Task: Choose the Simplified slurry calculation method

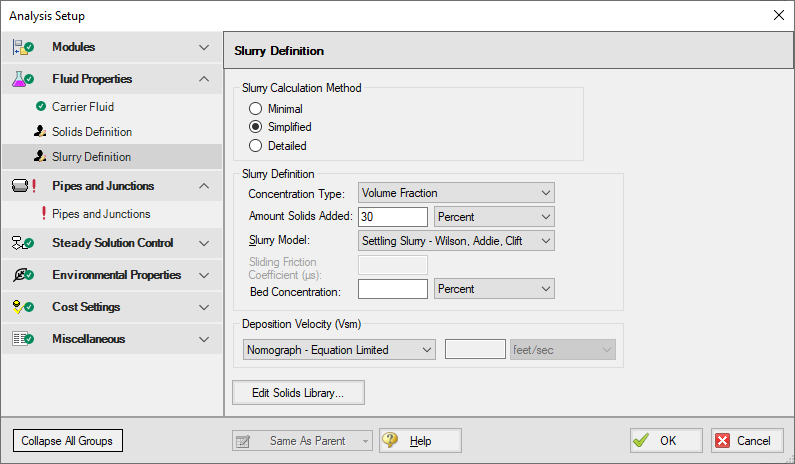Action: coord(256,127)
